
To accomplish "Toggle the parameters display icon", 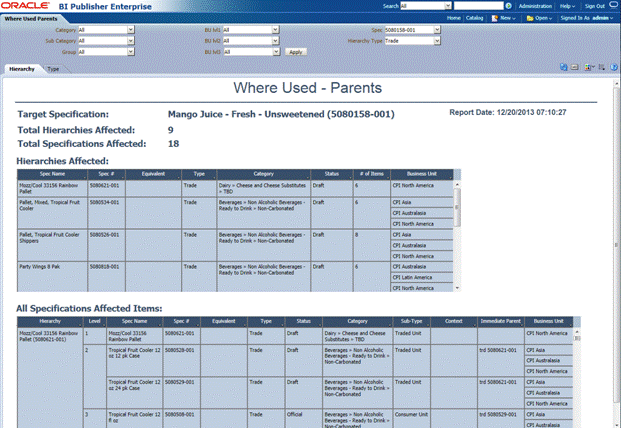I will click(x=575, y=67).
